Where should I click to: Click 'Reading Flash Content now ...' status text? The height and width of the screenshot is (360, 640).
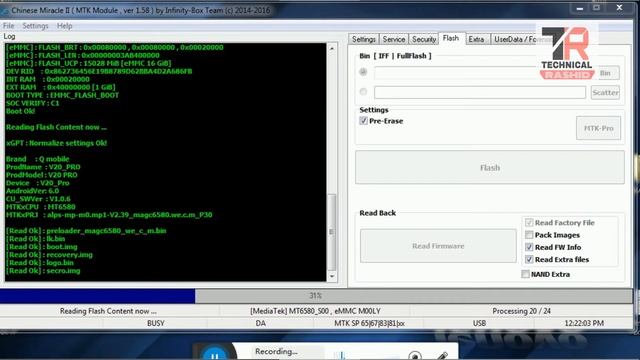pyautogui.click(x=108, y=311)
